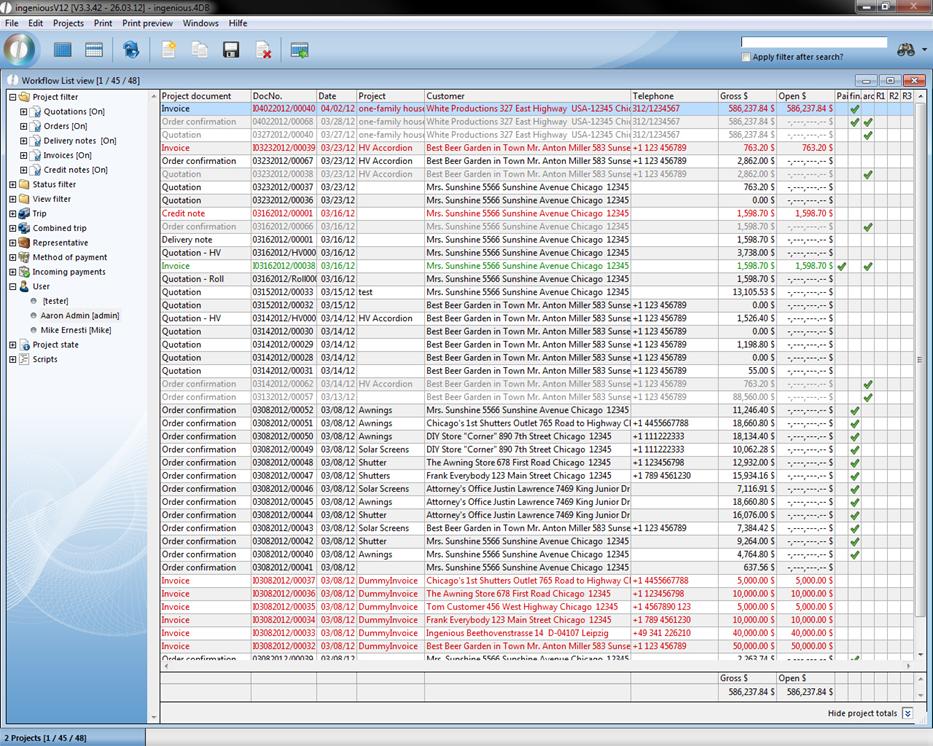Create a new document with the toolbar icon
Image resolution: width=933 pixels, height=746 pixels.
point(169,50)
